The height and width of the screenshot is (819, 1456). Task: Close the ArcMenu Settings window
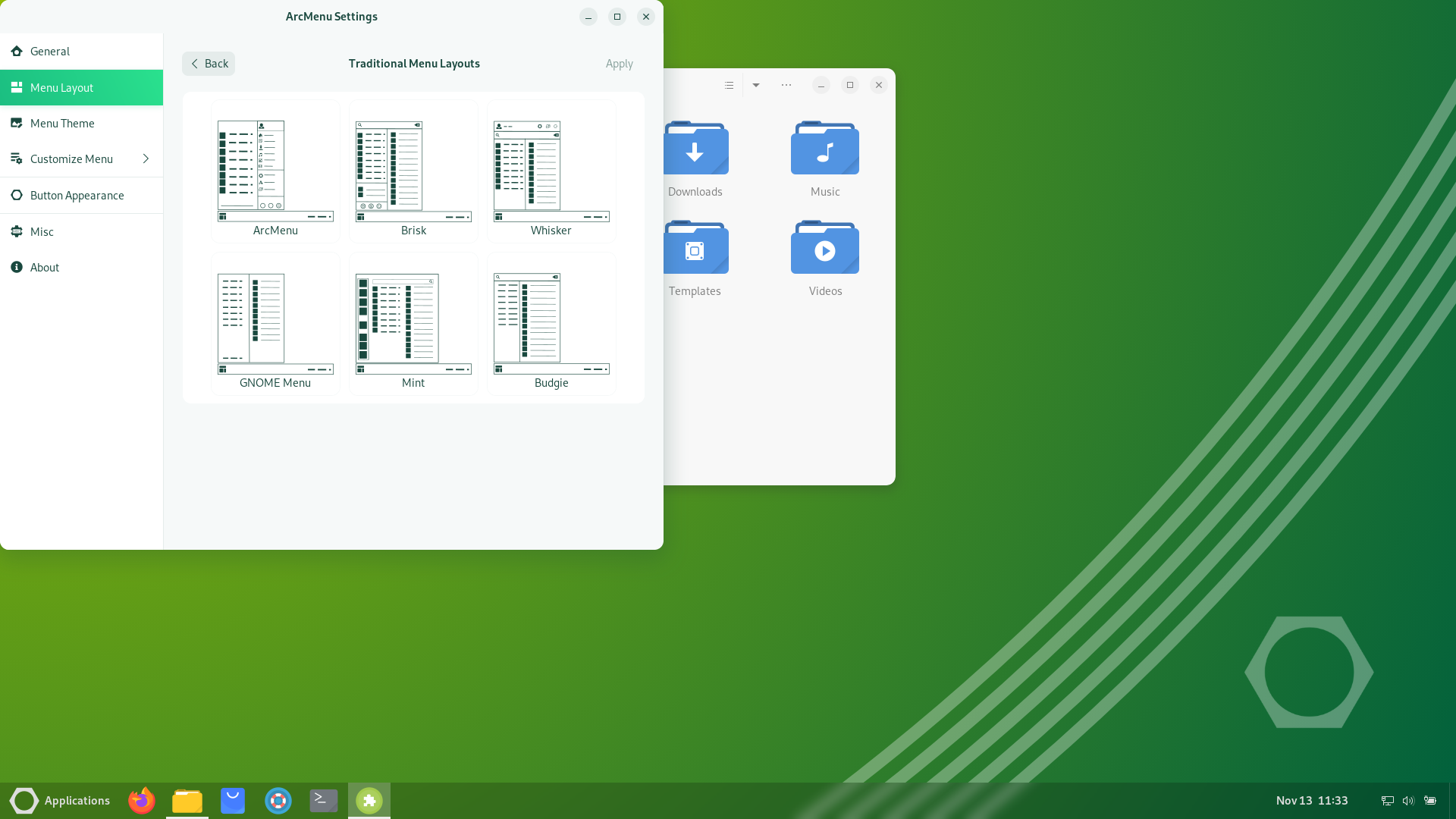(x=646, y=17)
